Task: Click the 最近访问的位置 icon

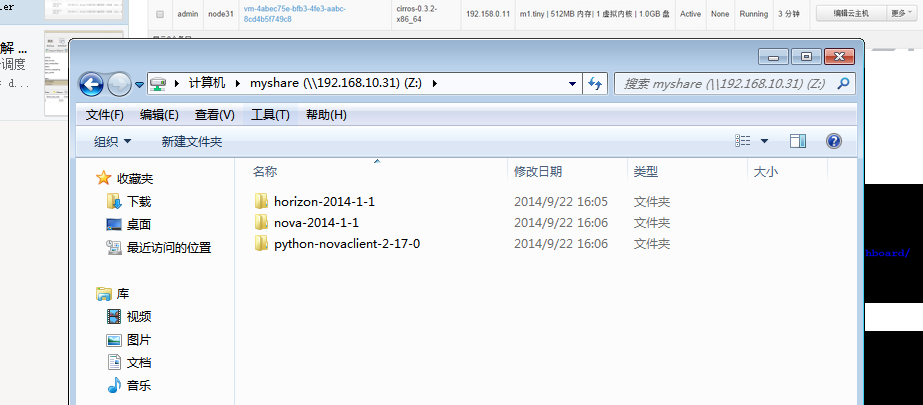Action: 114,247
